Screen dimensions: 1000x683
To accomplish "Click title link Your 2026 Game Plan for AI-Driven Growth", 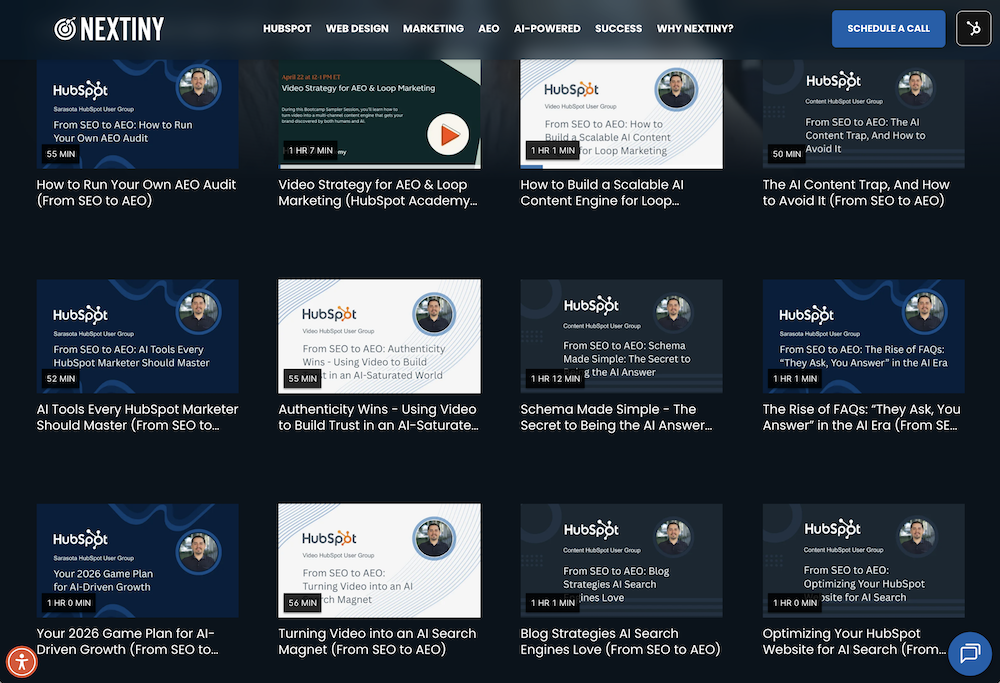I will coord(128,642).
